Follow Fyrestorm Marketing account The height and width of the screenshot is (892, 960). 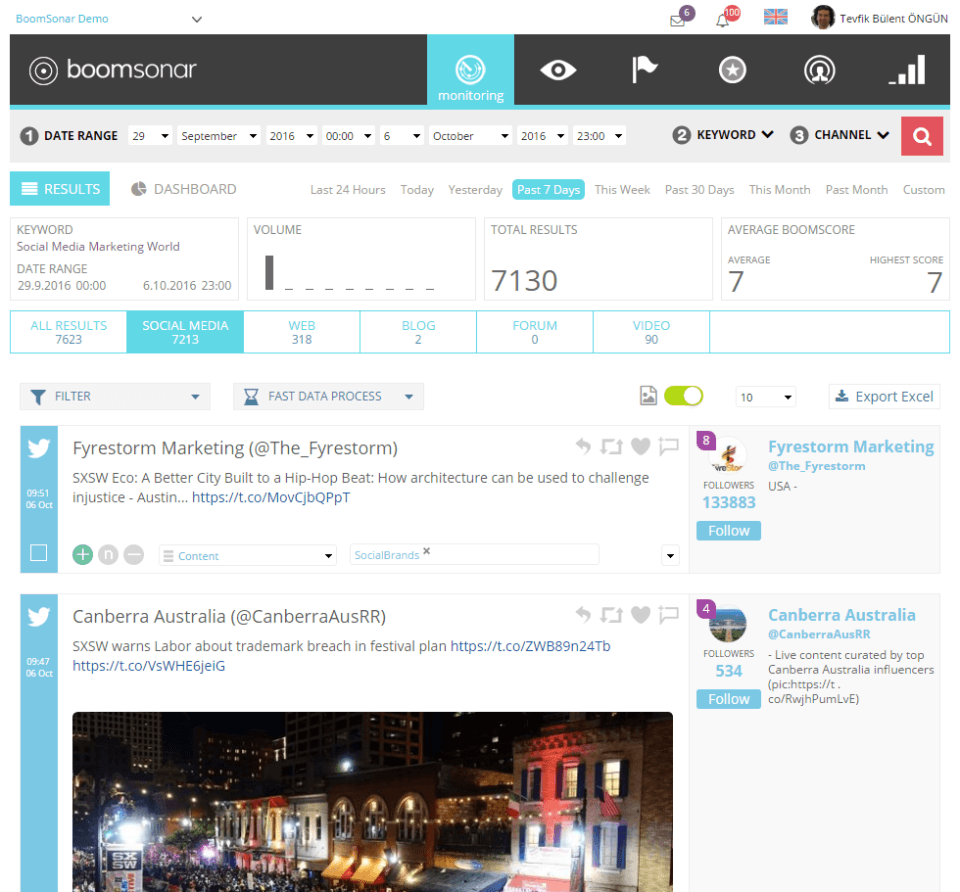coord(729,531)
